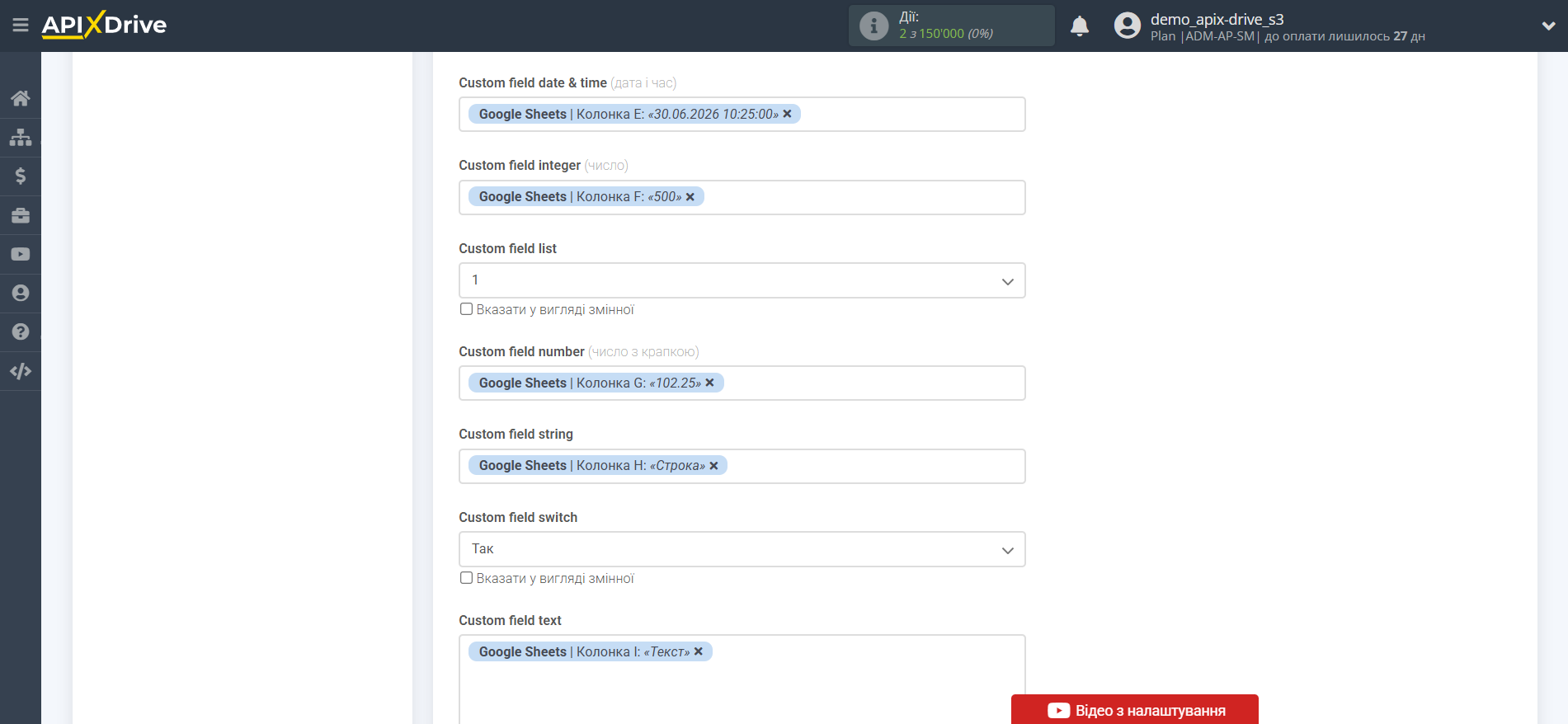Remove Колонка H tag from string field

pos(714,466)
